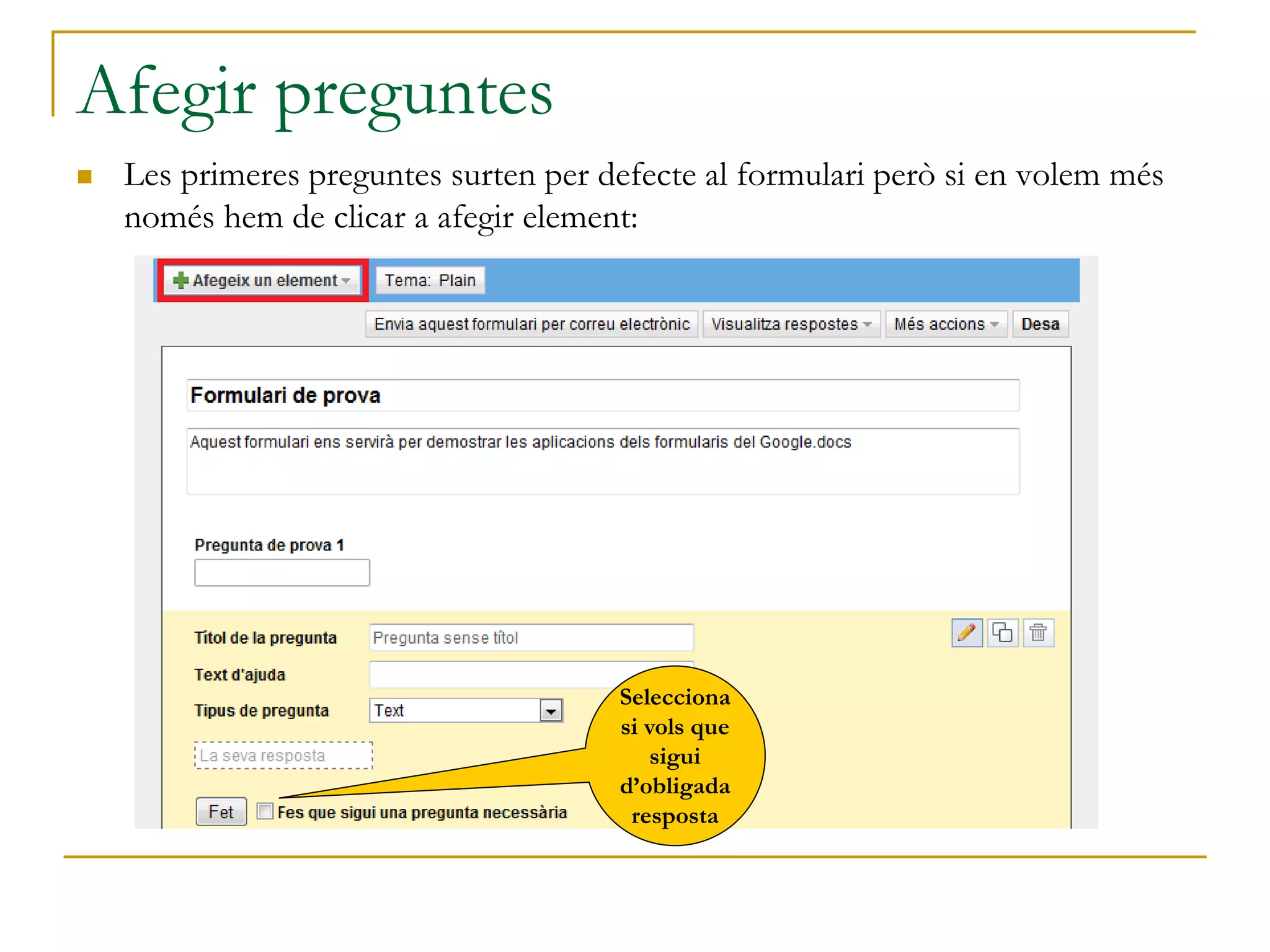The image size is (1270, 952).
Task: Open the Tipus de pregunta combo box
Action: tap(466, 710)
